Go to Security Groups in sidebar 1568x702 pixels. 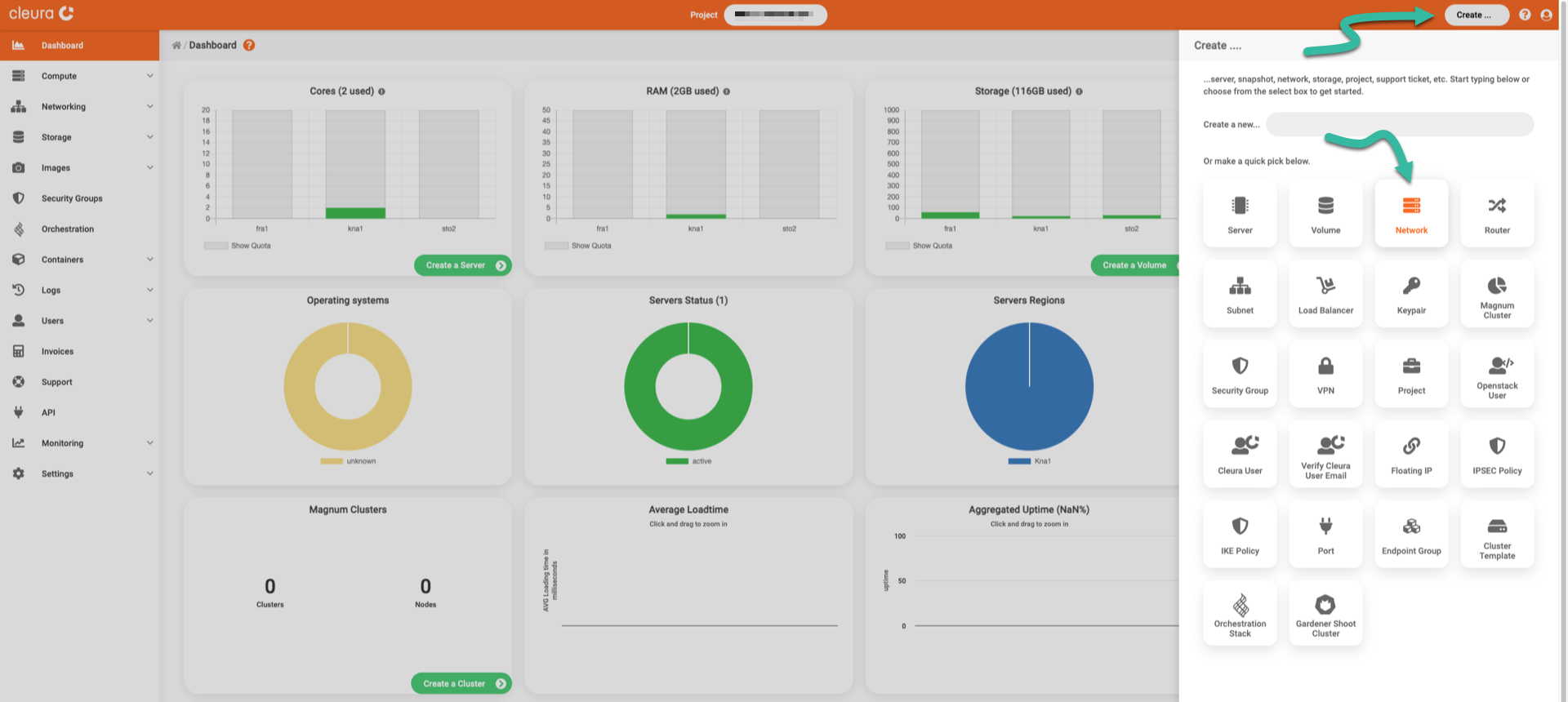coord(72,198)
